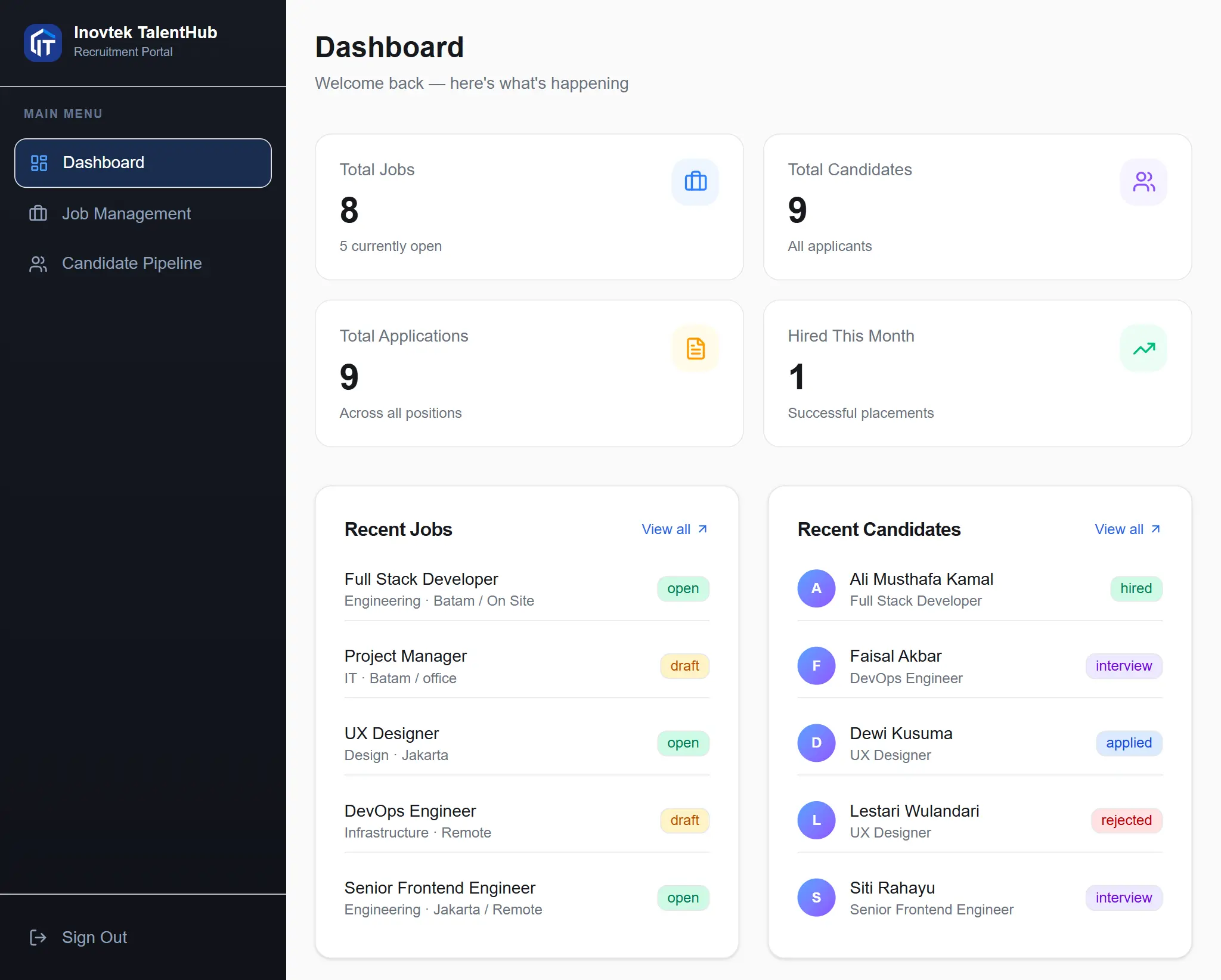Click the Hired This Month count 1
1221x980 pixels.
tap(797, 377)
